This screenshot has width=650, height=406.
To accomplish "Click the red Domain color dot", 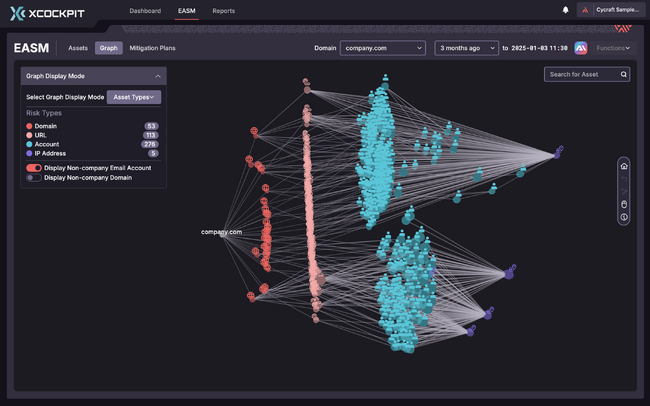I will [x=29, y=126].
